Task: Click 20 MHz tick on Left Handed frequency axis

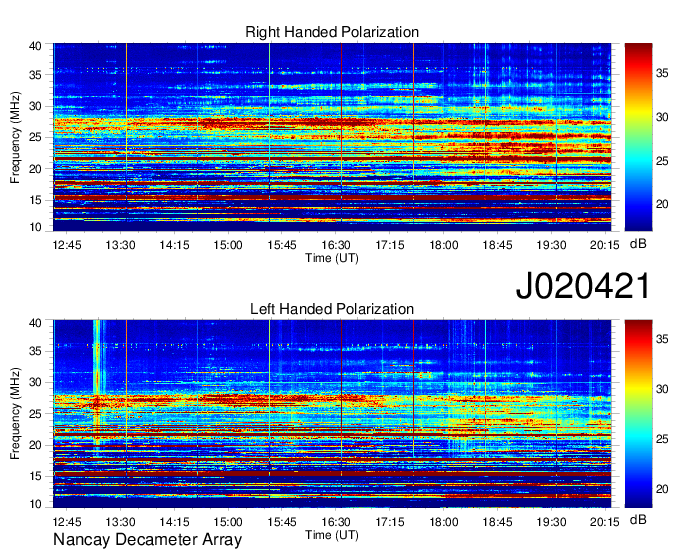Action: [x=36, y=445]
